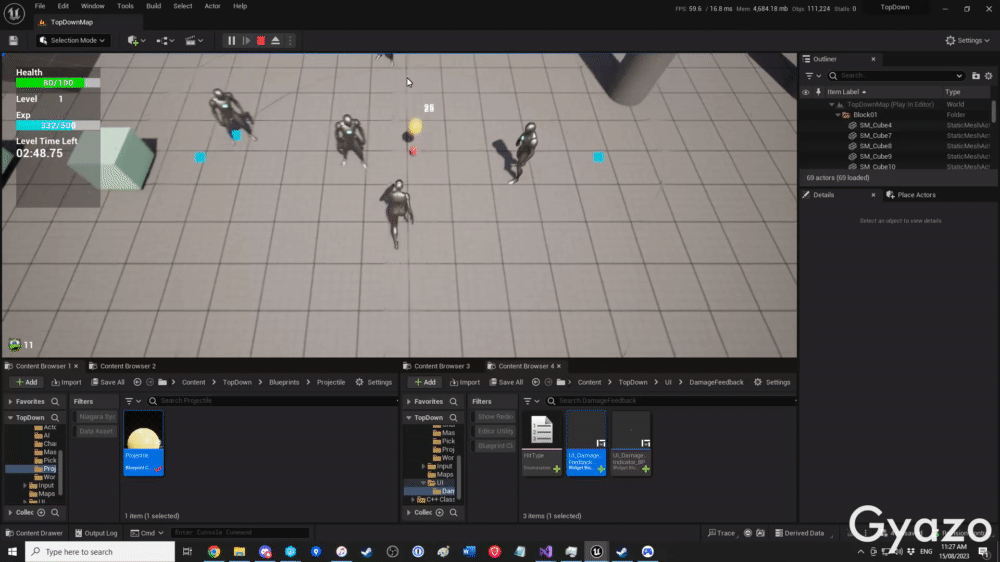Click the Eject from player controller icon
This screenshot has width=1000, height=562.
(275, 40)
